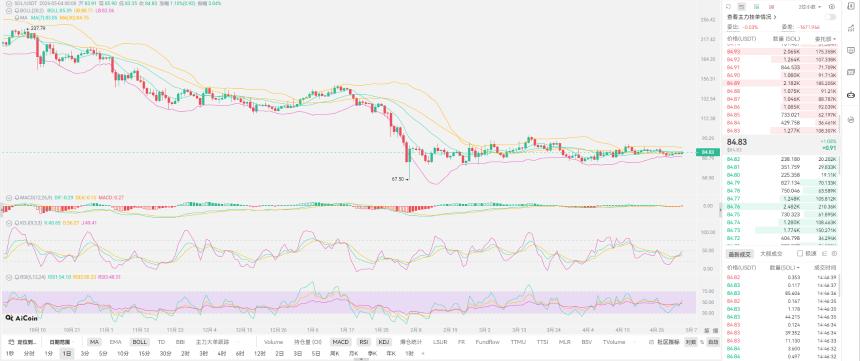The image size is (860, 361).
Task: Select the 爆仓统计 indicator
Action: point(411,342)
